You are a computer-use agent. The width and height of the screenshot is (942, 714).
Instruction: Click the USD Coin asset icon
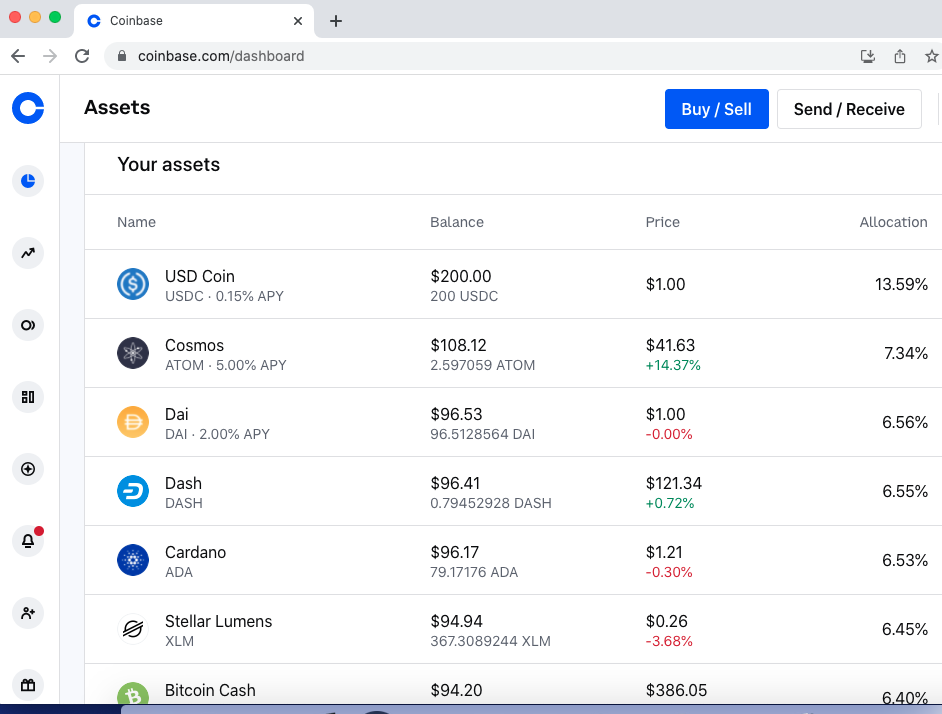pos(133,284)
